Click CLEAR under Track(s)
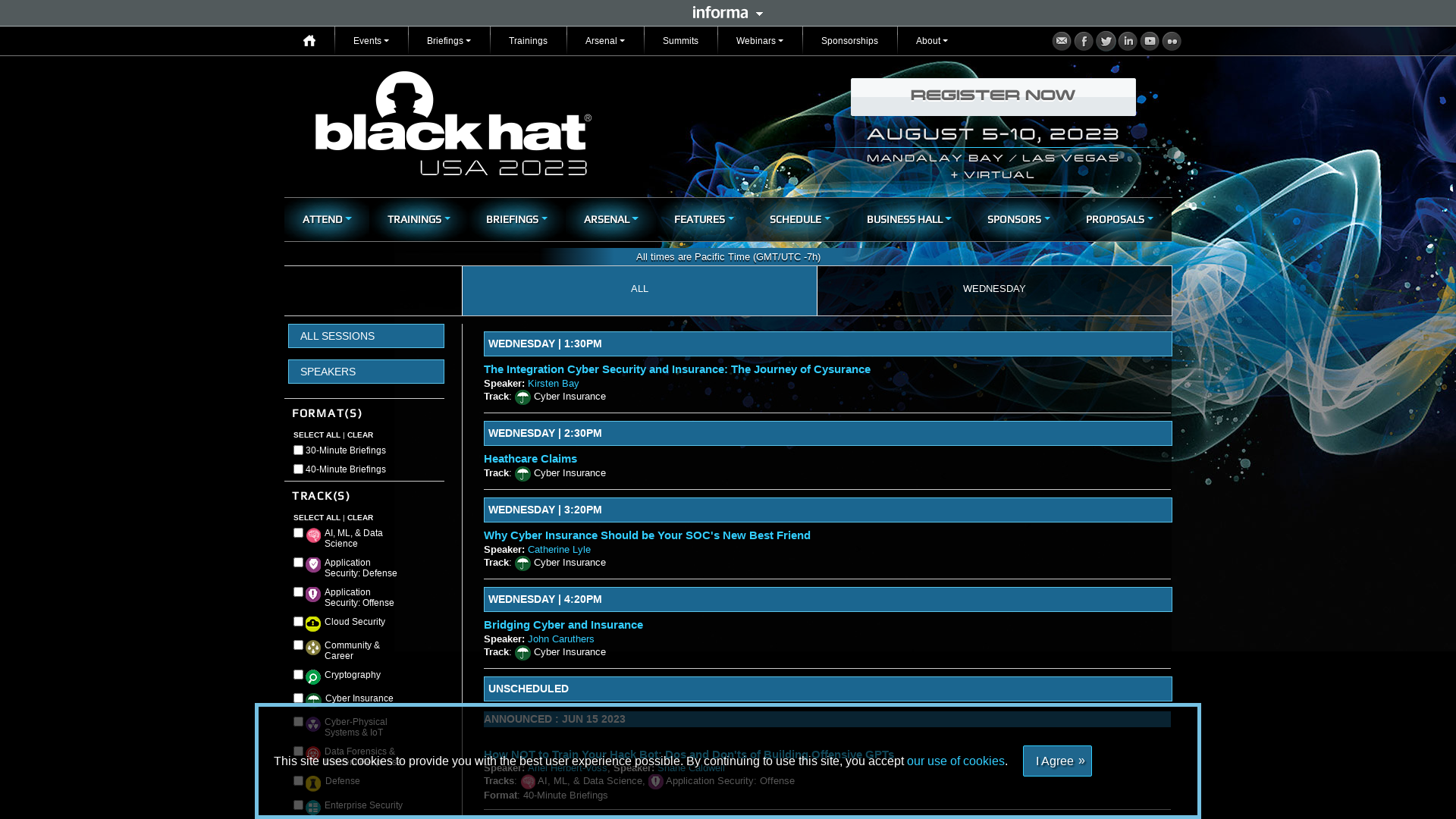Viewport: 1456px width, 819px height. [360, 518]
